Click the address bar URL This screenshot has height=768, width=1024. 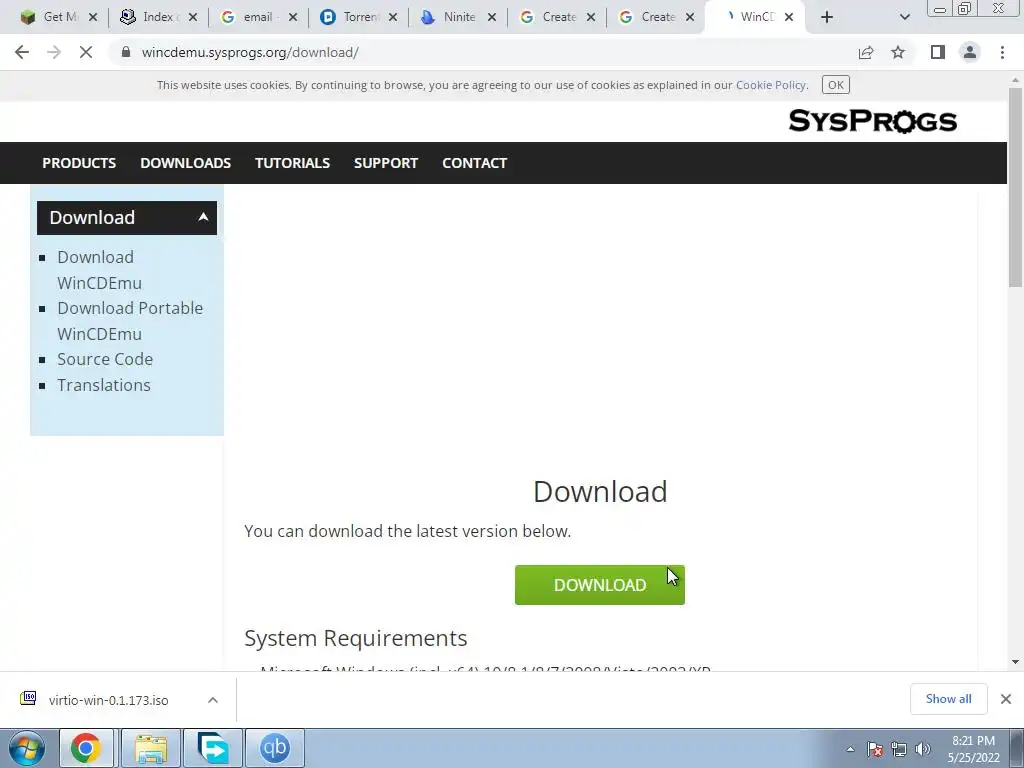pos(250,52)
